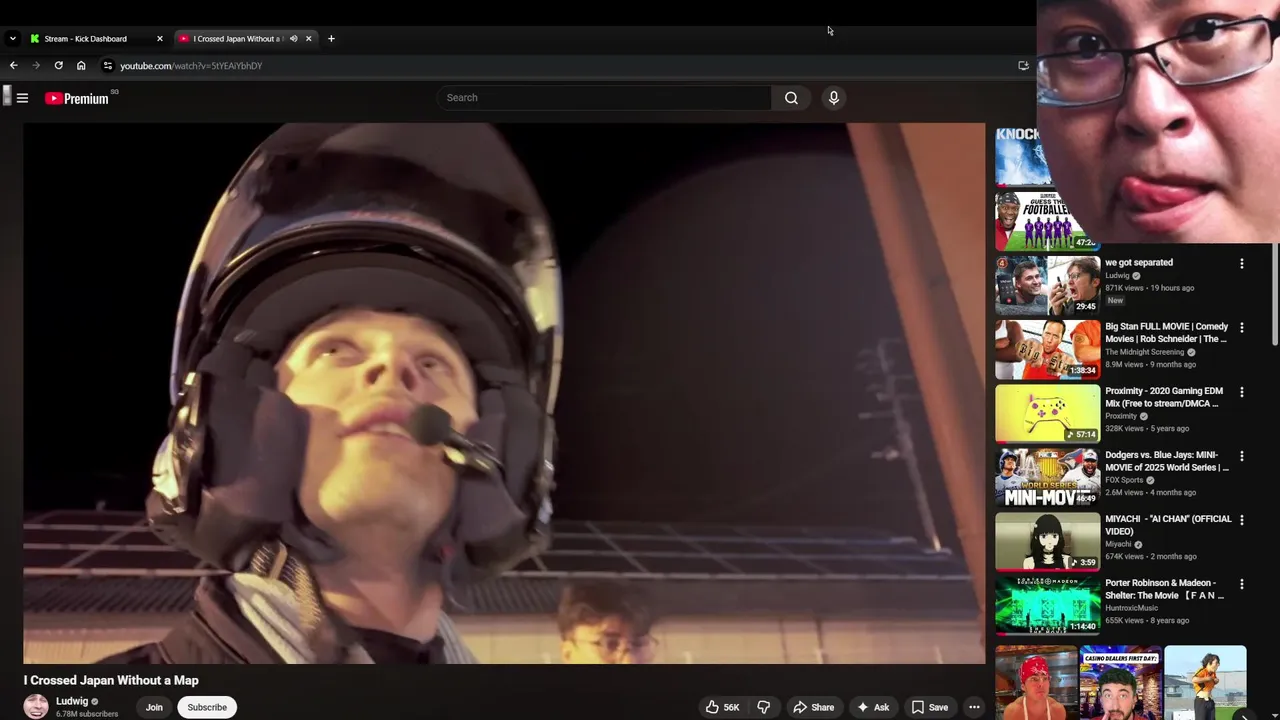Visit HuntroxicMusic channel name
Viewport: 1280px width, 720px height.
click(1131, 608)
